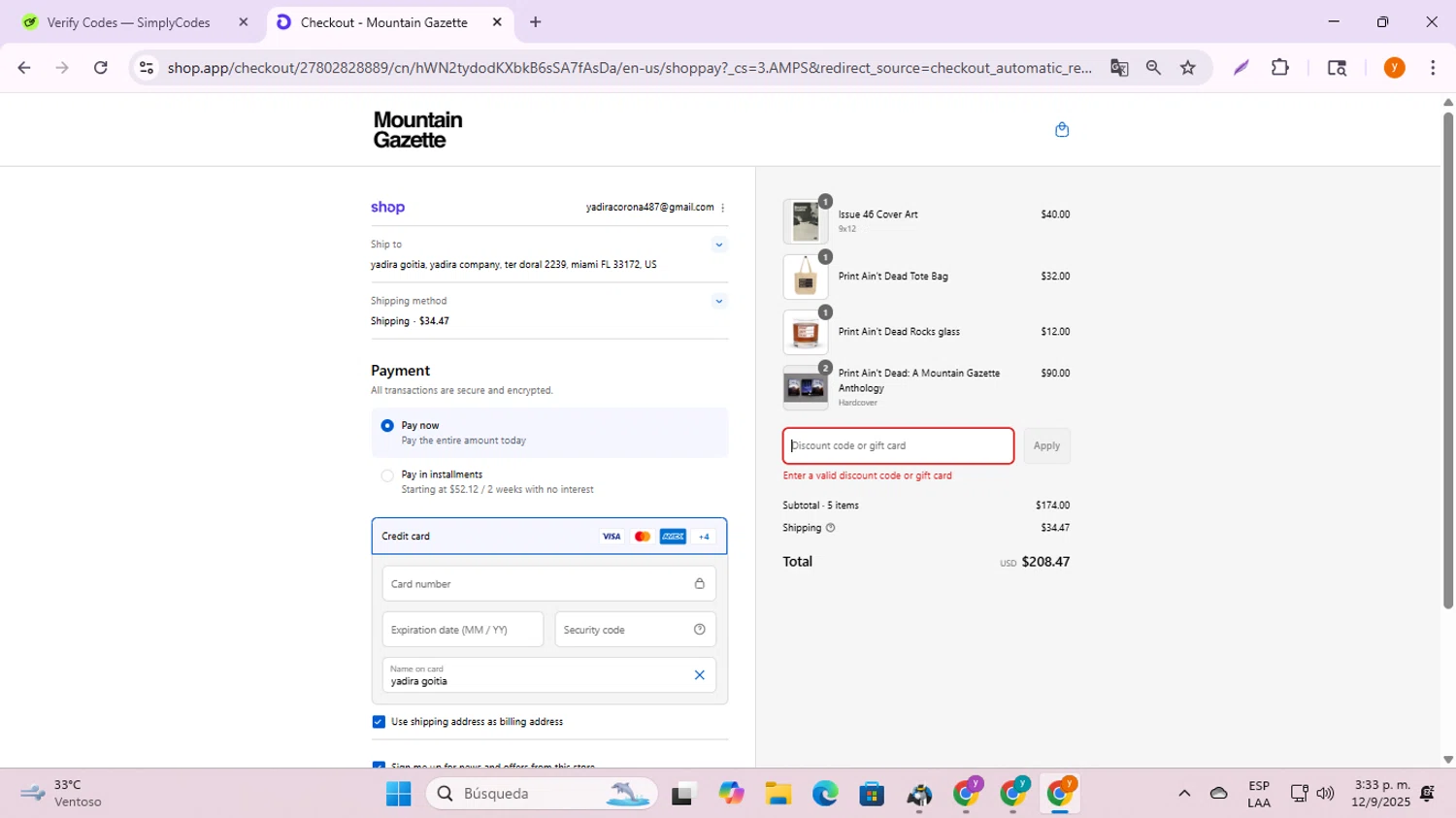
Task: Click the Rocks glass product thumbnail
Action: (x=806, y=333)
